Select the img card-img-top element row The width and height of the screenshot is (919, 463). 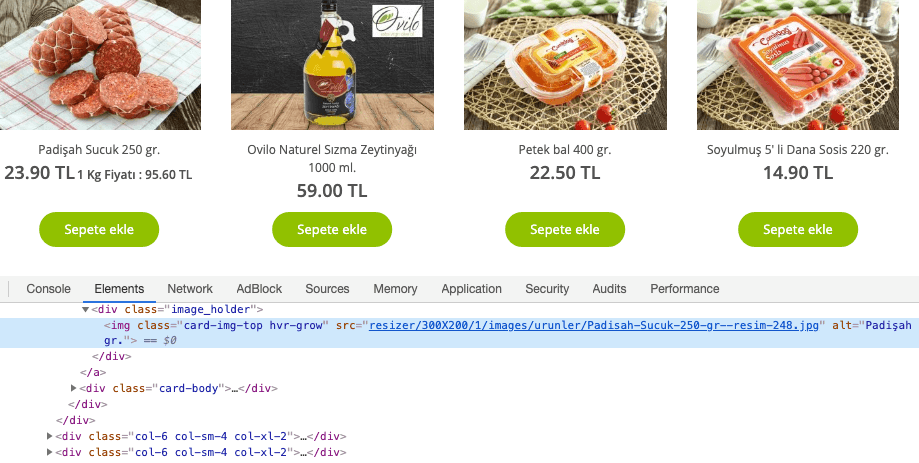[460, 333]
